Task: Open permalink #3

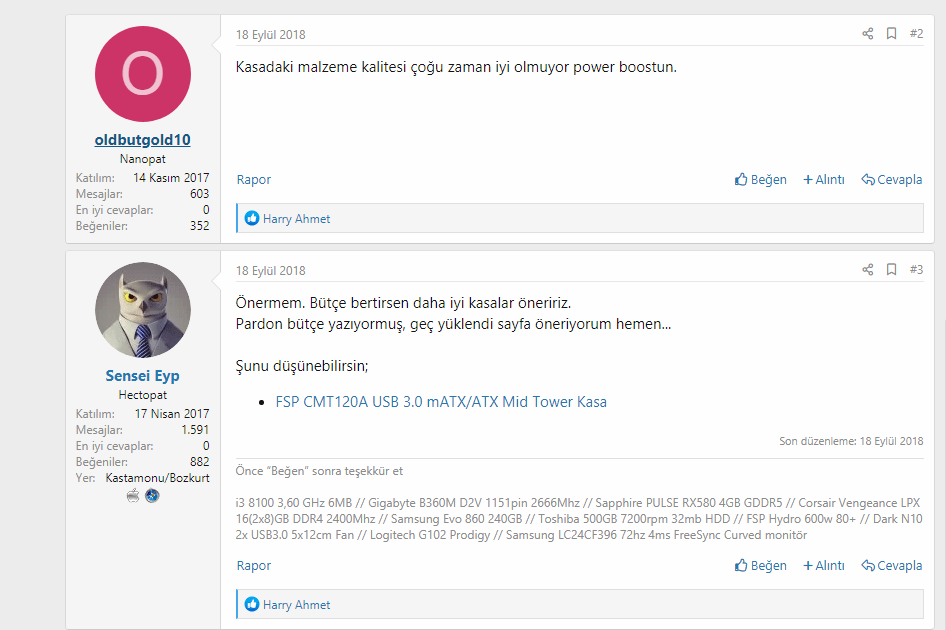Action: [x=916, y=270]
